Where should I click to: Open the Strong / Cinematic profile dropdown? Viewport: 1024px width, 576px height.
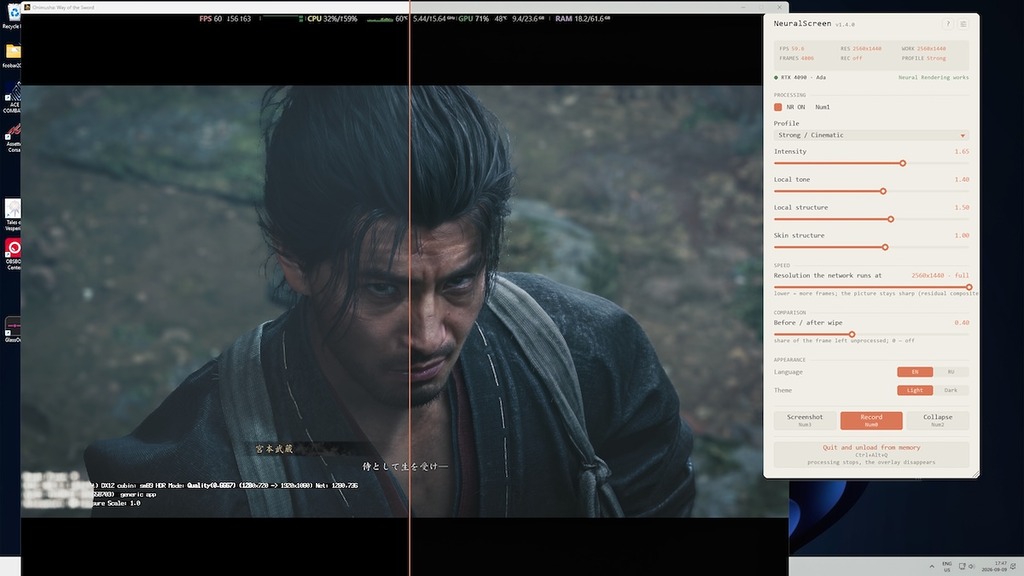(871, 135)
